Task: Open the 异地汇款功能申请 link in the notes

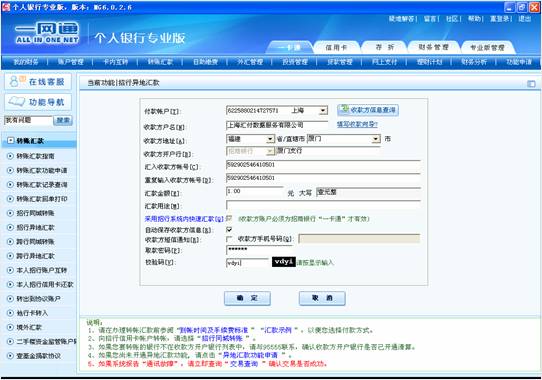Action: (250, 355)
